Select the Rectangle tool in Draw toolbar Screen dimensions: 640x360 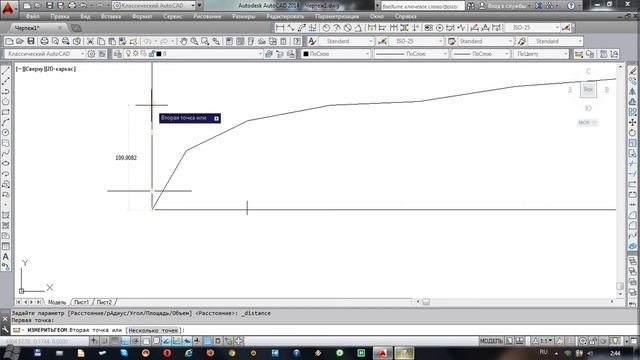(x=6, y=112)
